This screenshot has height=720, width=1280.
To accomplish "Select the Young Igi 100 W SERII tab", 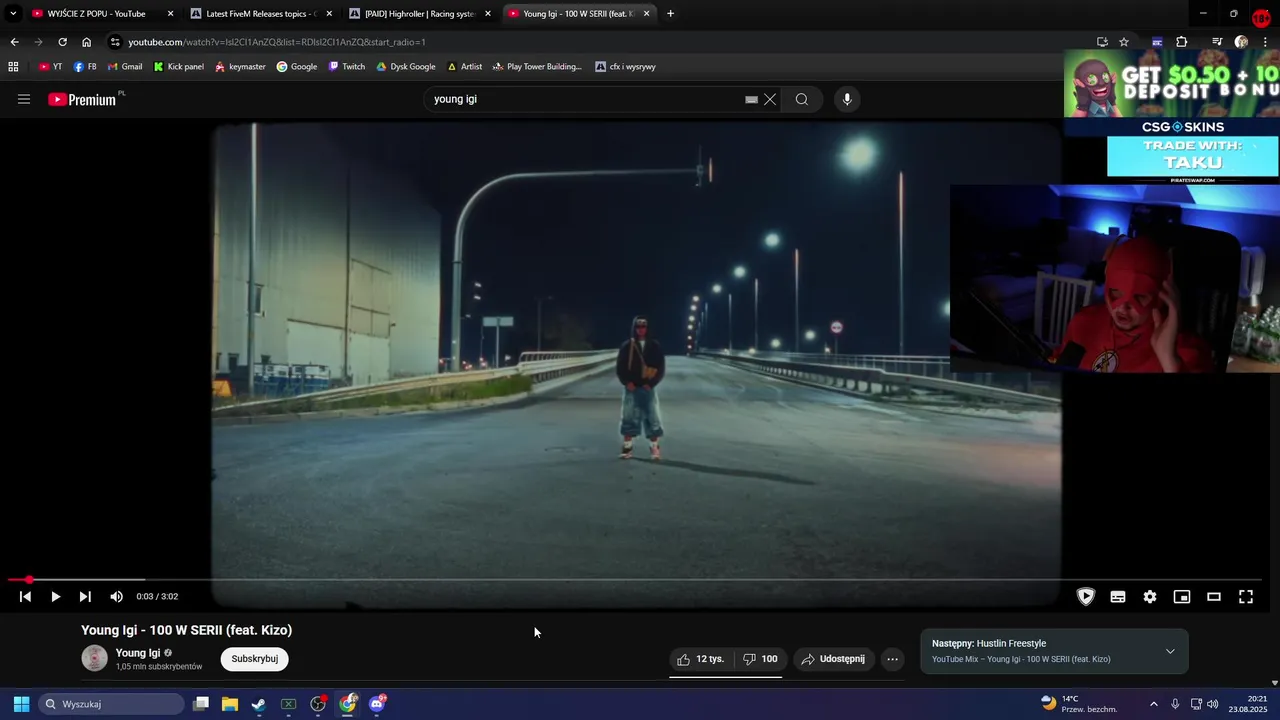I will (x=578, y=14).
